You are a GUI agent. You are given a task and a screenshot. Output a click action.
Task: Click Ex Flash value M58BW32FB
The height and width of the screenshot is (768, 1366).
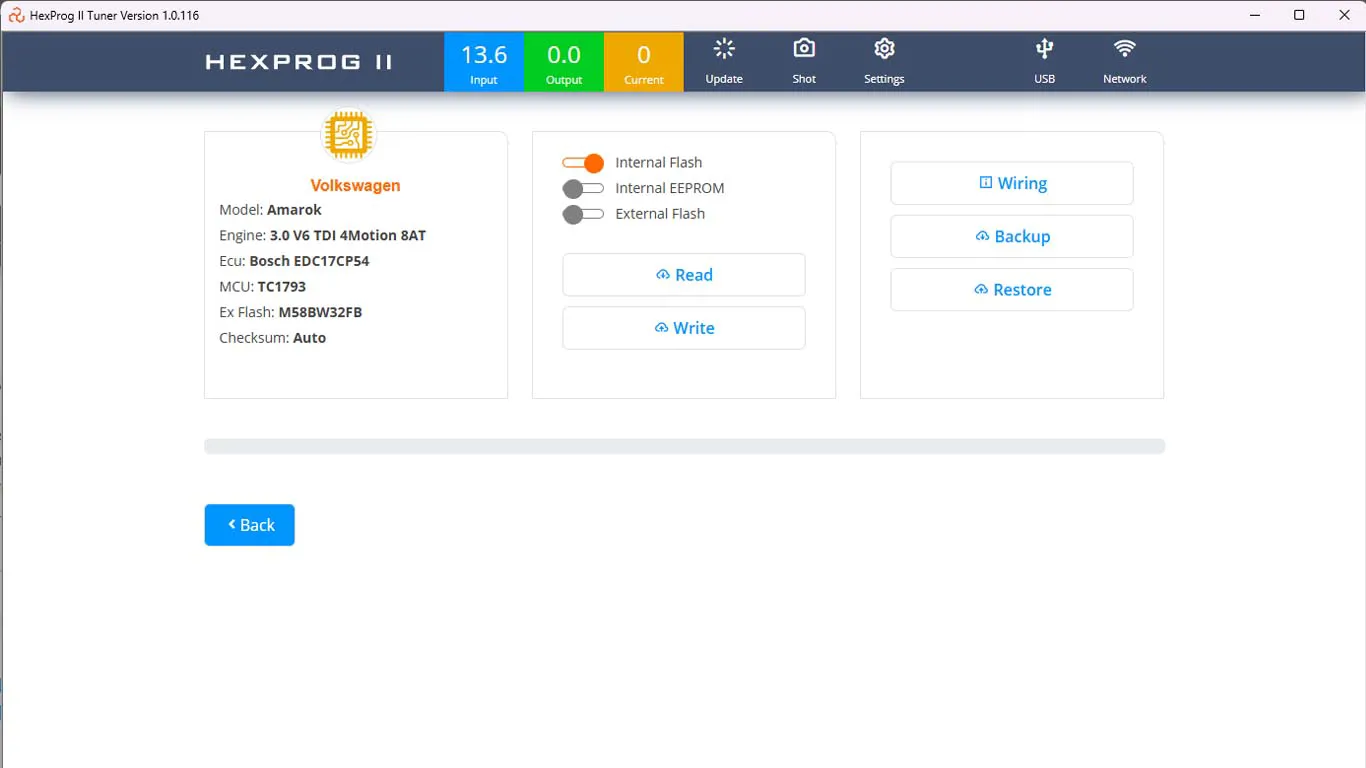[x=320, y=312]
